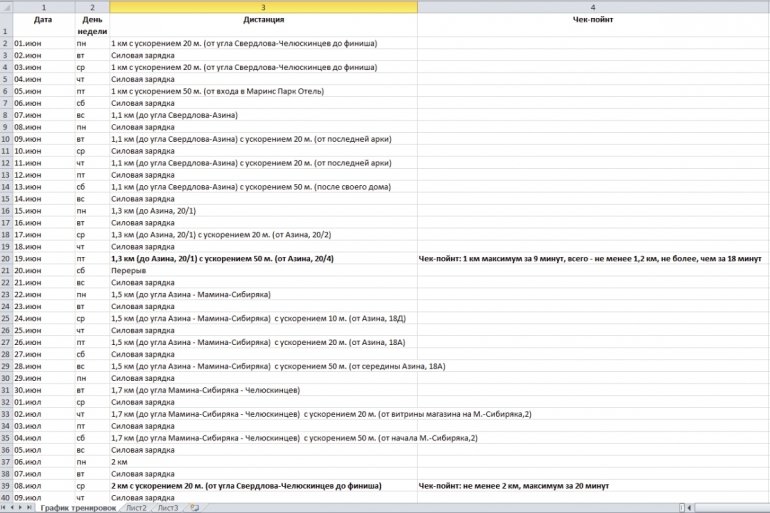Screen dimensions: 770x513
Task: Select row 39 via its row header
Action: coord(6,485)
